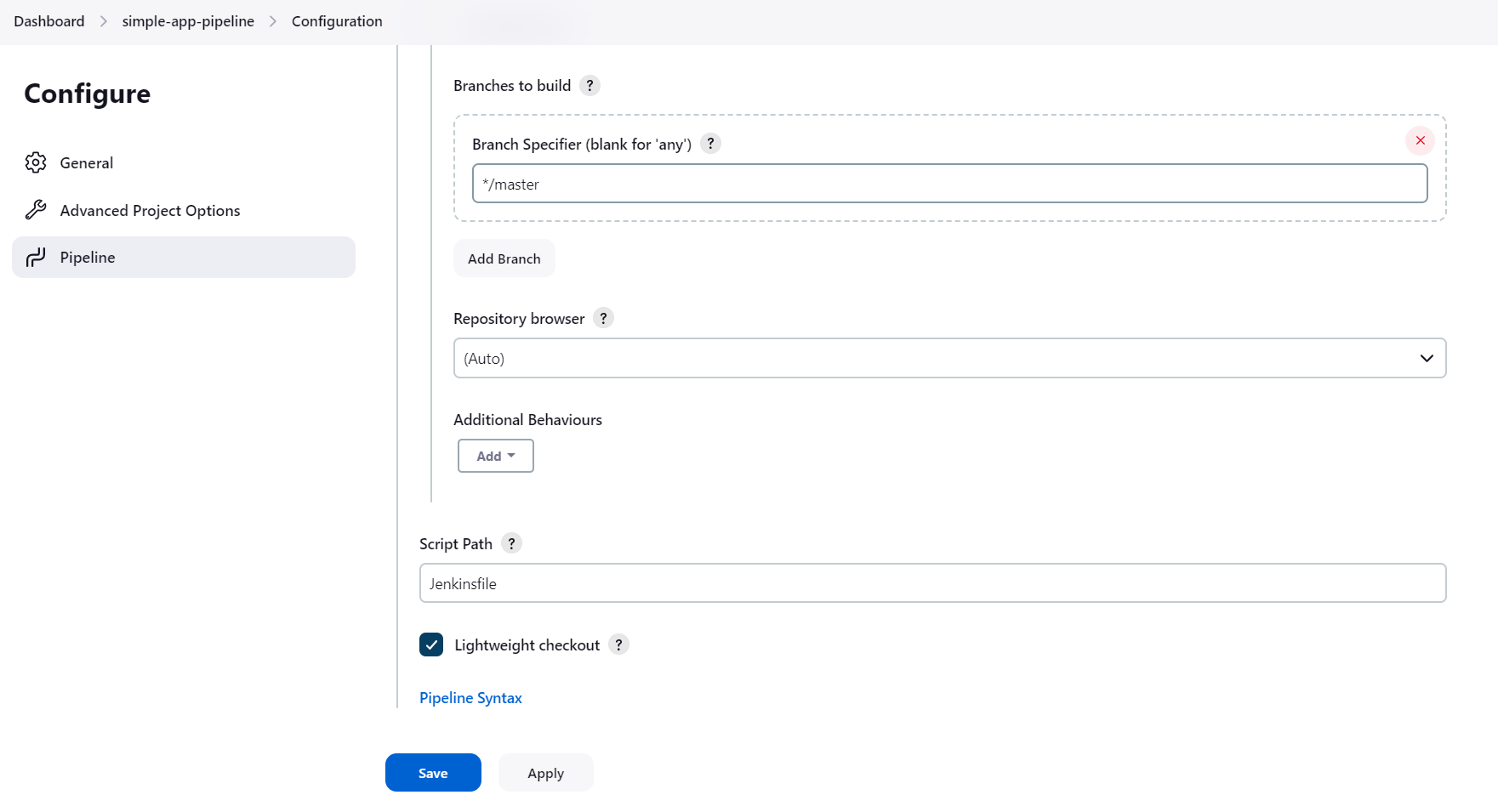Click the Jenkinsfile script path field
1498x812 pixels.
point(931,583)
